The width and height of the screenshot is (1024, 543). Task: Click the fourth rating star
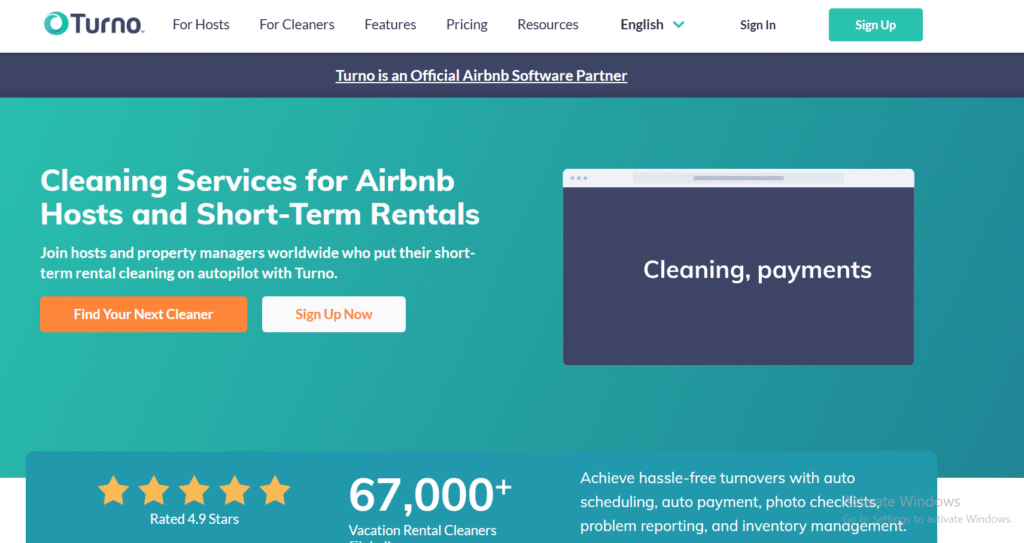tap(235, 490)
